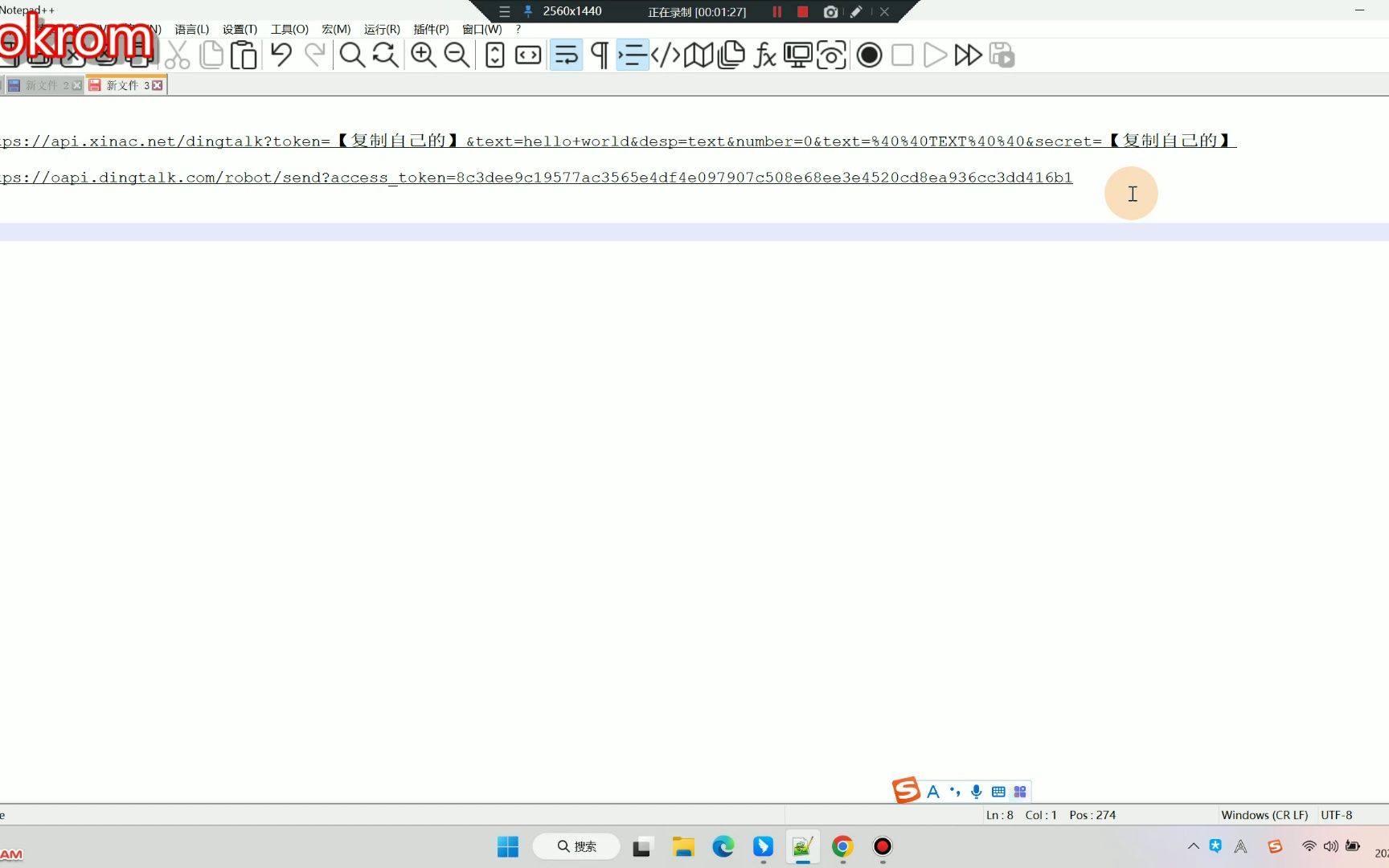Image resolution: width=1389 pixels, height=868 pixels.
Task: Open the 语言(L) menu
Action: (x=192, y=29)
